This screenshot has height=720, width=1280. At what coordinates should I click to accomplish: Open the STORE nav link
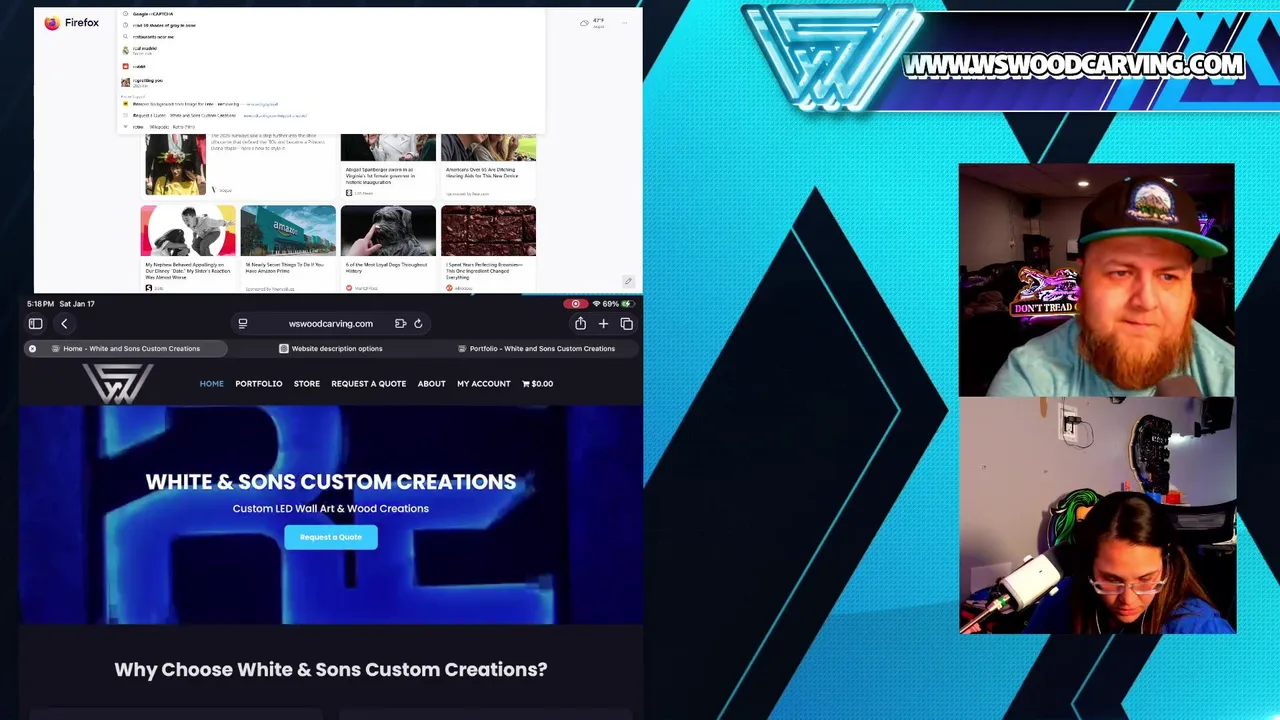pyautogui.click(x=306, y=383)
